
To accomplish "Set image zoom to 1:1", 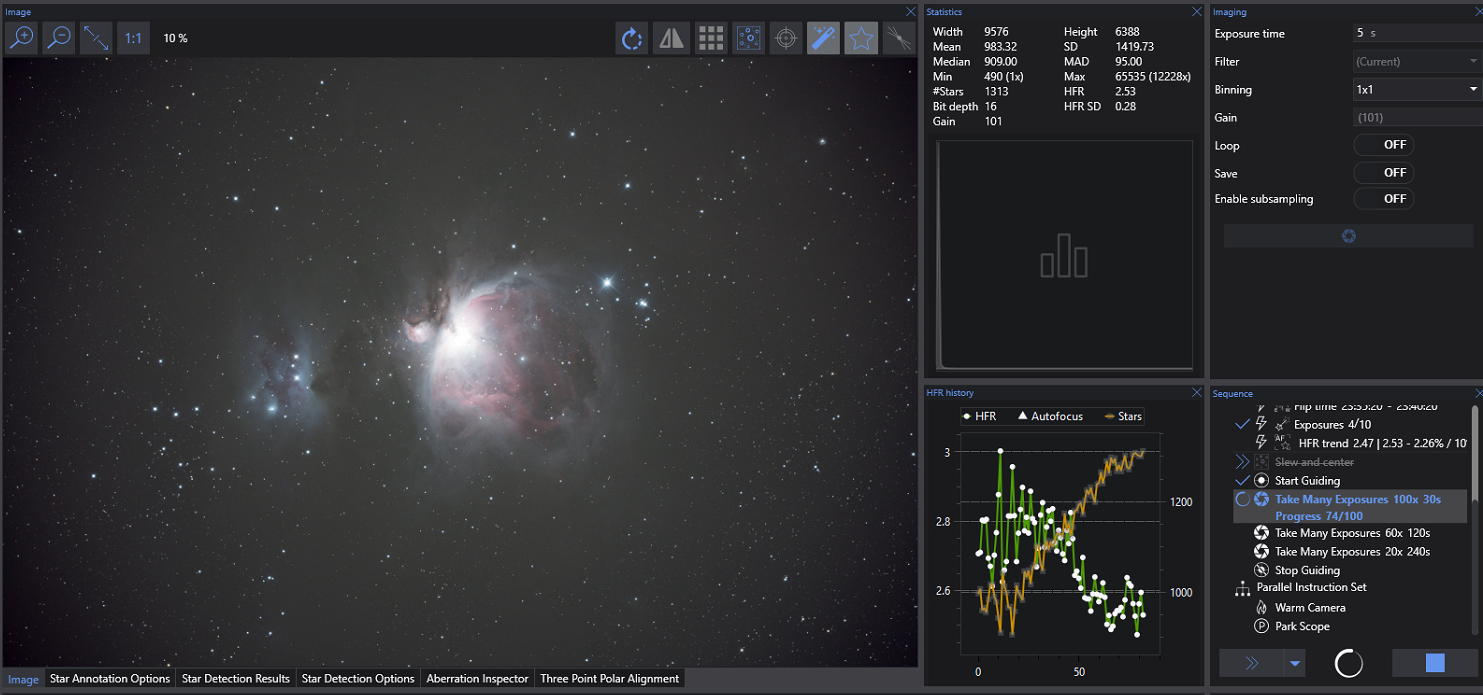I will (132, 38).
